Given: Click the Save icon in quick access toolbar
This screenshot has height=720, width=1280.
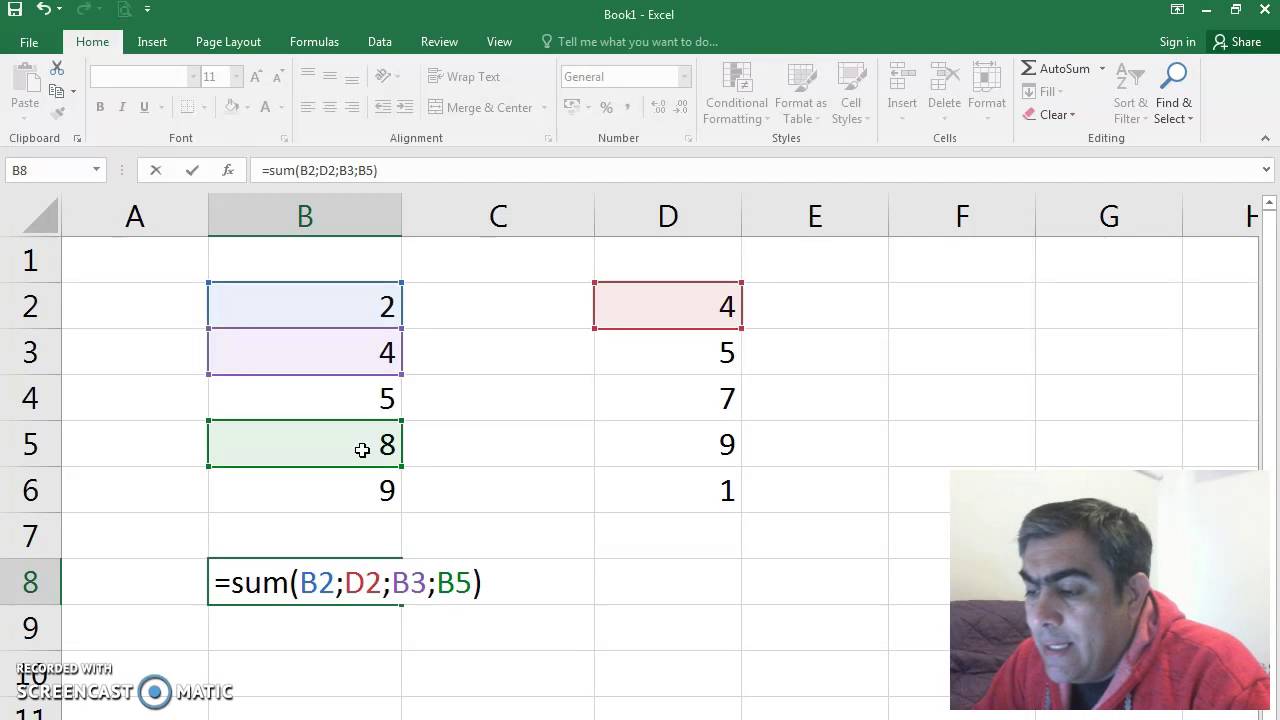Looking at the screenshot, I should [15, 10].
